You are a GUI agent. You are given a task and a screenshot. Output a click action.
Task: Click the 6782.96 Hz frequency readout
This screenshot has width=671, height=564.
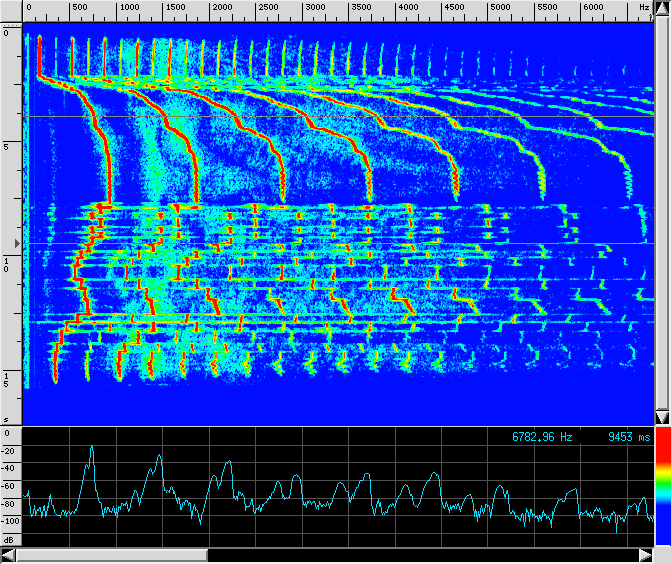[543, 437]
